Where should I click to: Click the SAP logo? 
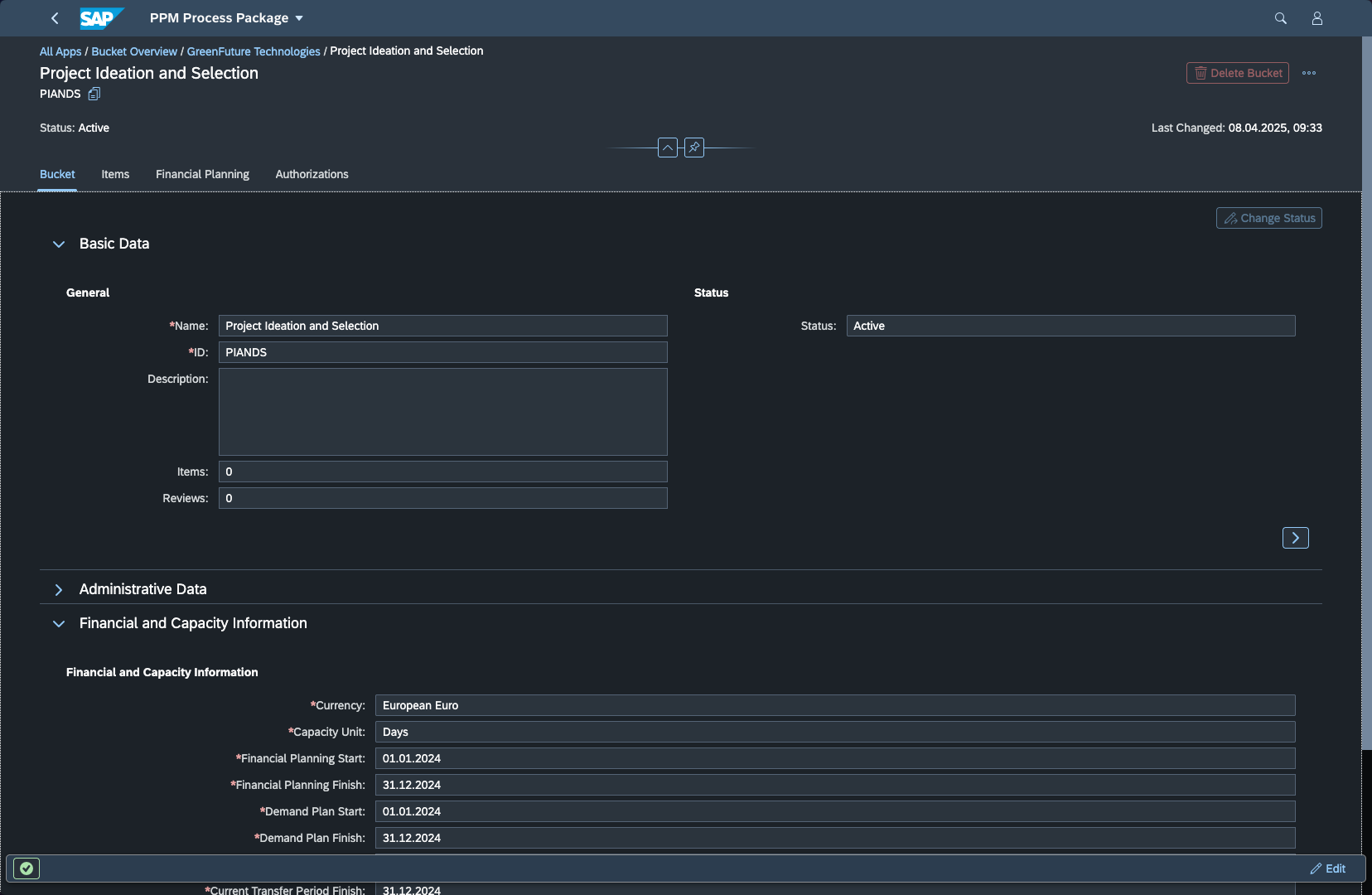[x=101, y=18]
